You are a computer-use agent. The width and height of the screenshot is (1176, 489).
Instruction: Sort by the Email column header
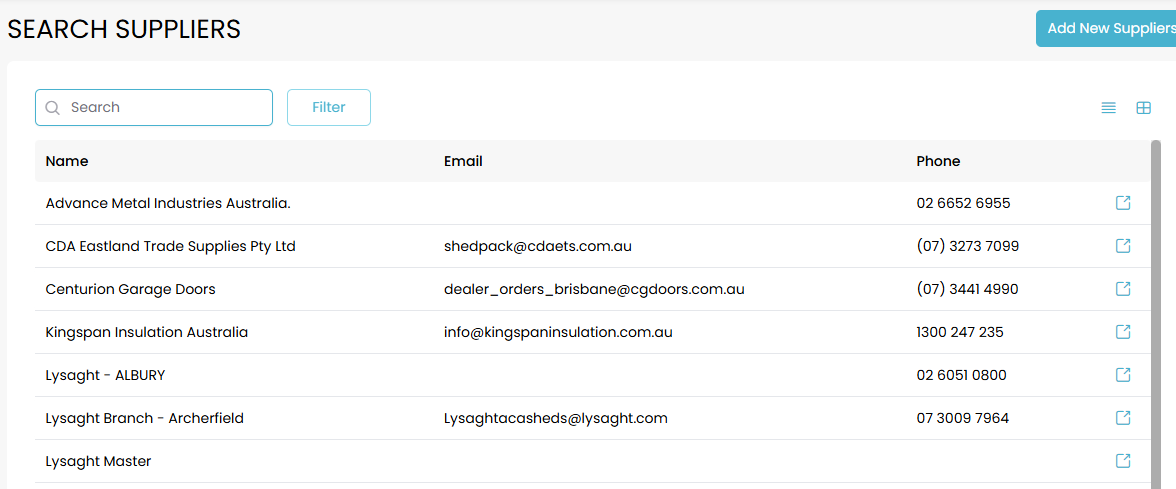point(463,161)
